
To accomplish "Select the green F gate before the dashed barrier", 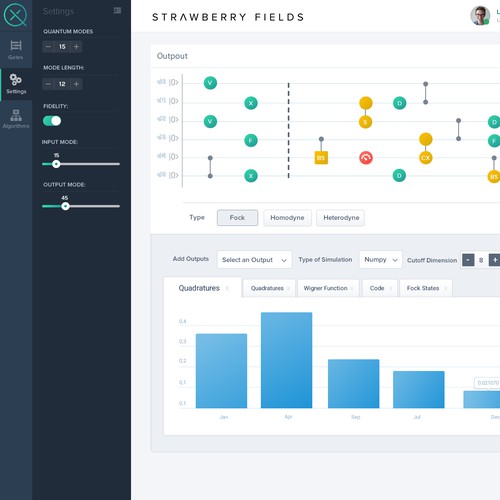I will tap(251, 140).
